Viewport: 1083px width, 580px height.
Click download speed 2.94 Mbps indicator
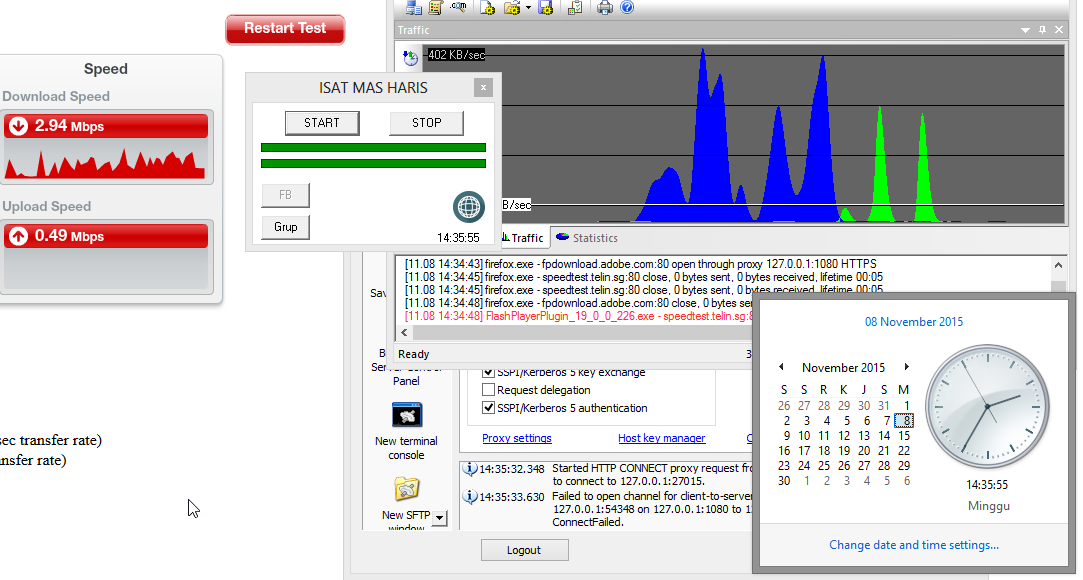coord(106,126)
